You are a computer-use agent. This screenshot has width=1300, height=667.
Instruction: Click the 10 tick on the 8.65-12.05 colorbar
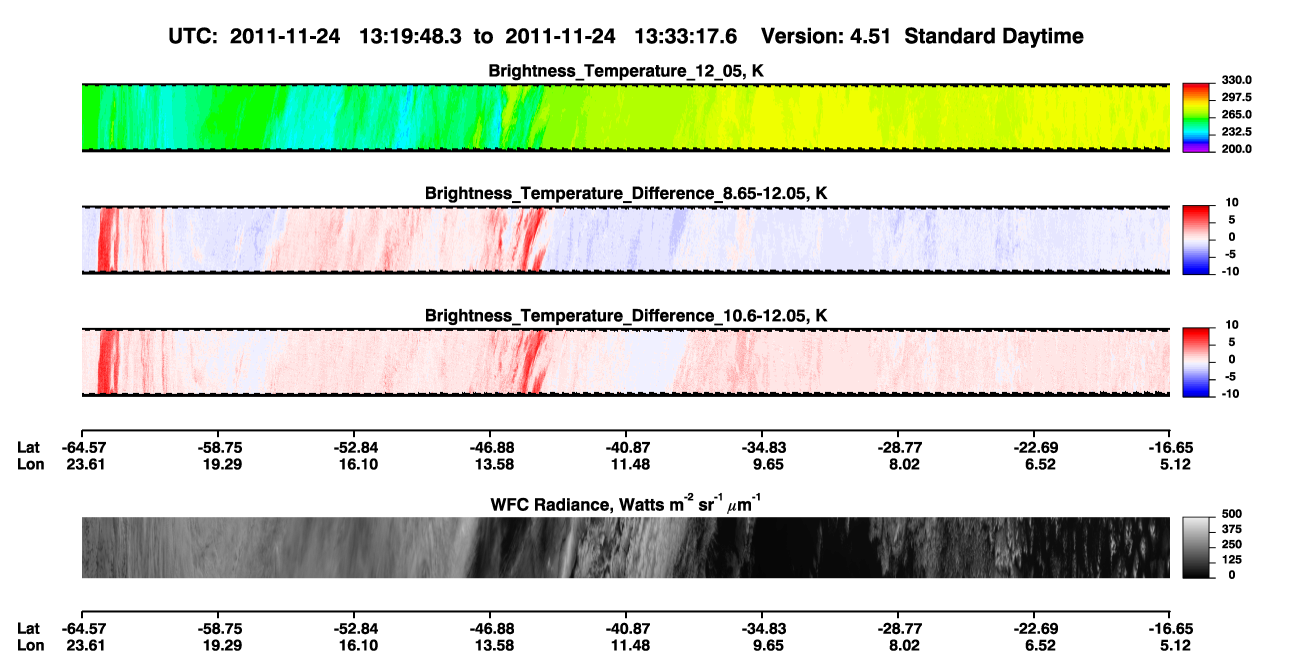(x=1233, y=204)
